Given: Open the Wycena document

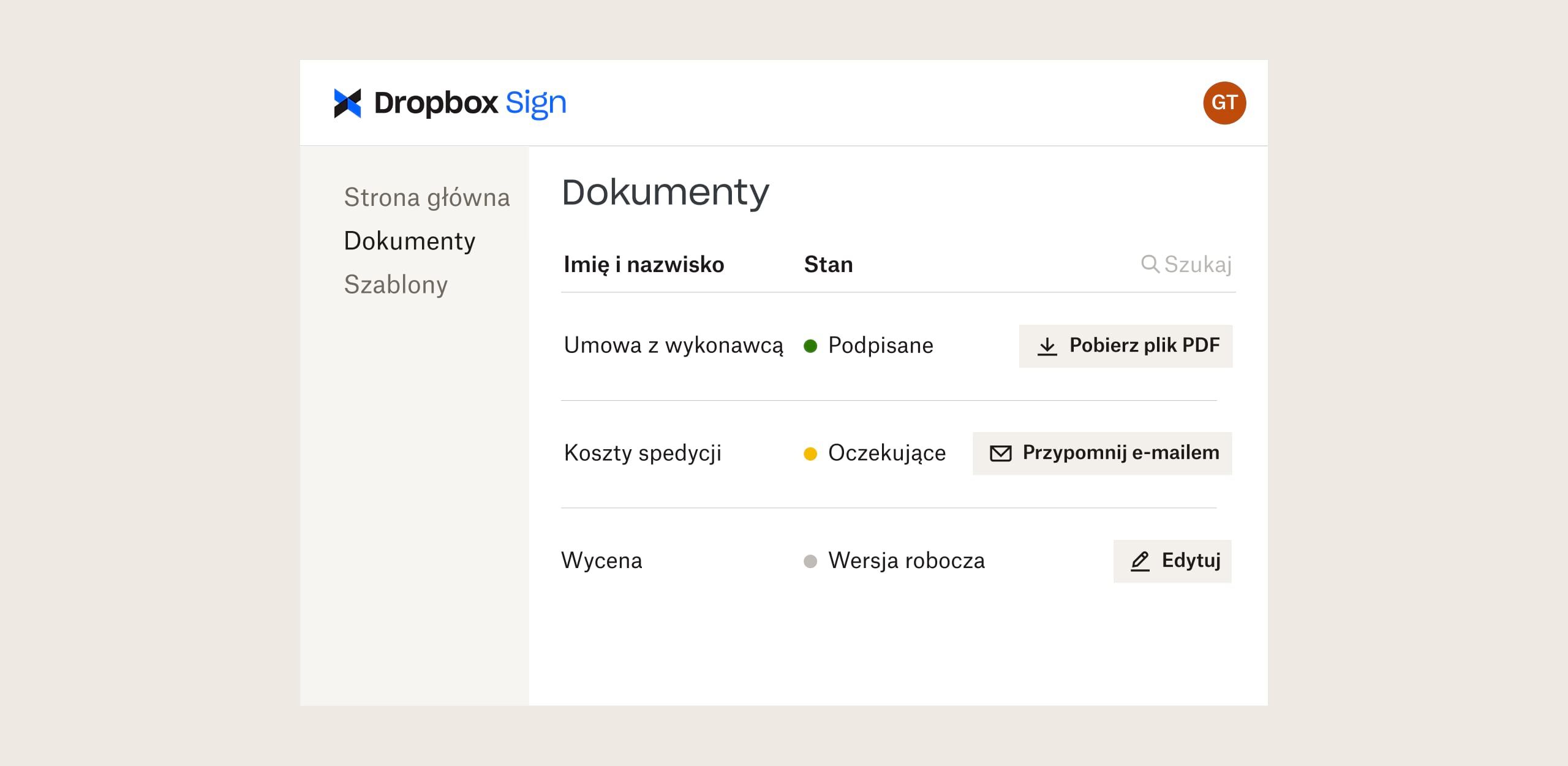Looking at the screenshot, I should [601, 561].
